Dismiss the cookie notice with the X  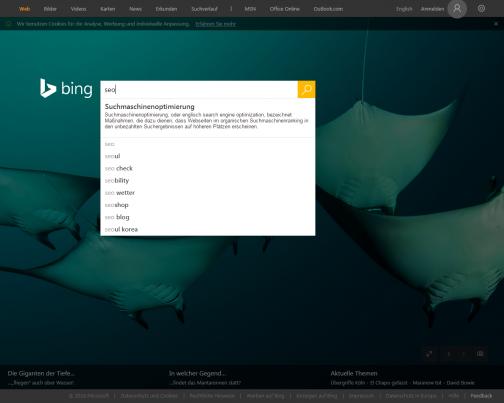pyautogui.click(x=496, y=24)
